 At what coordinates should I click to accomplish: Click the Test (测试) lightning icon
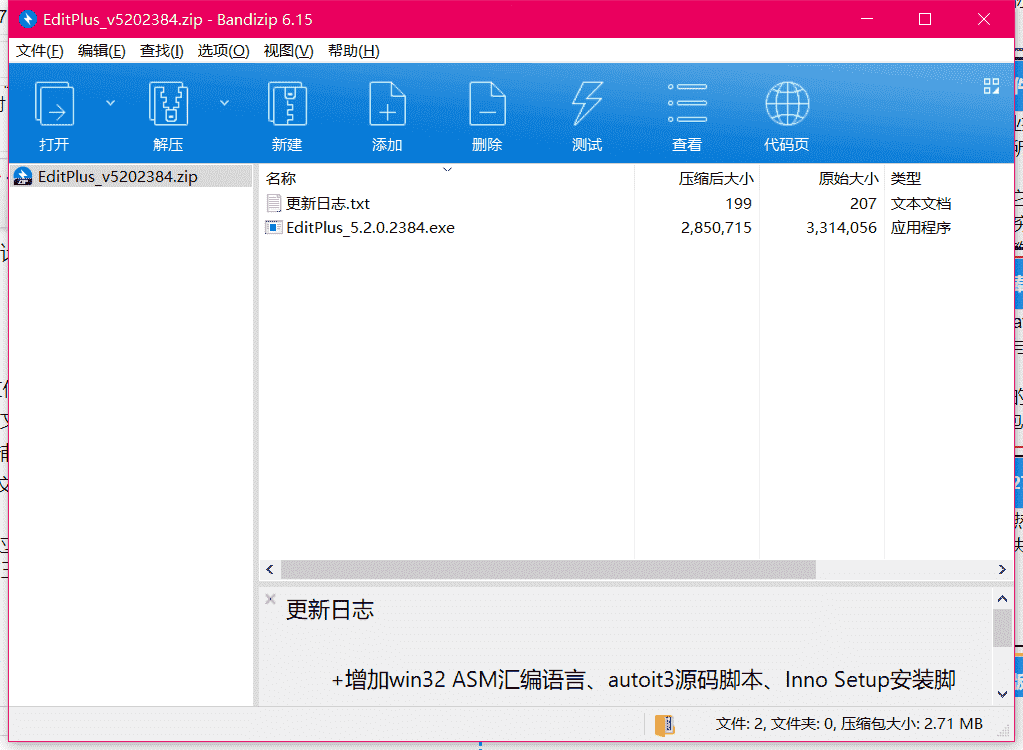click(x=587, y=104)
